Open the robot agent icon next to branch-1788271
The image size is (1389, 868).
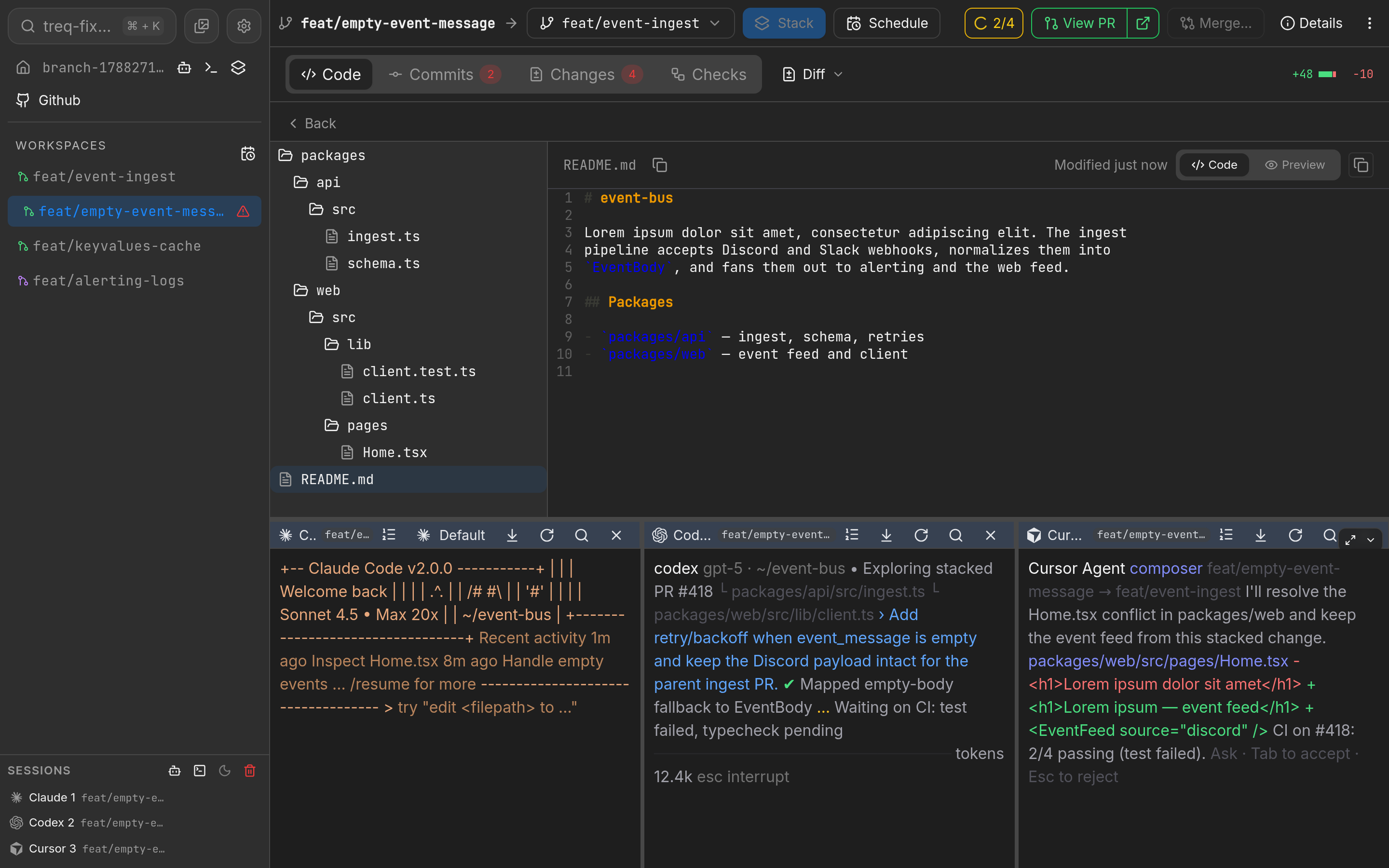point(184,68)
